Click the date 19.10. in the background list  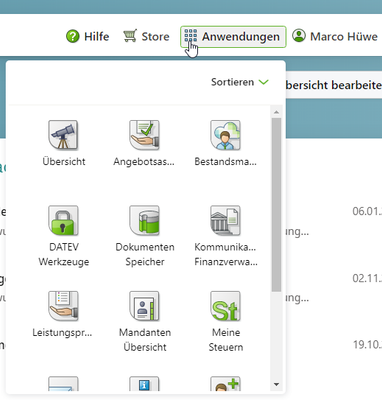[x=367, y=345]
